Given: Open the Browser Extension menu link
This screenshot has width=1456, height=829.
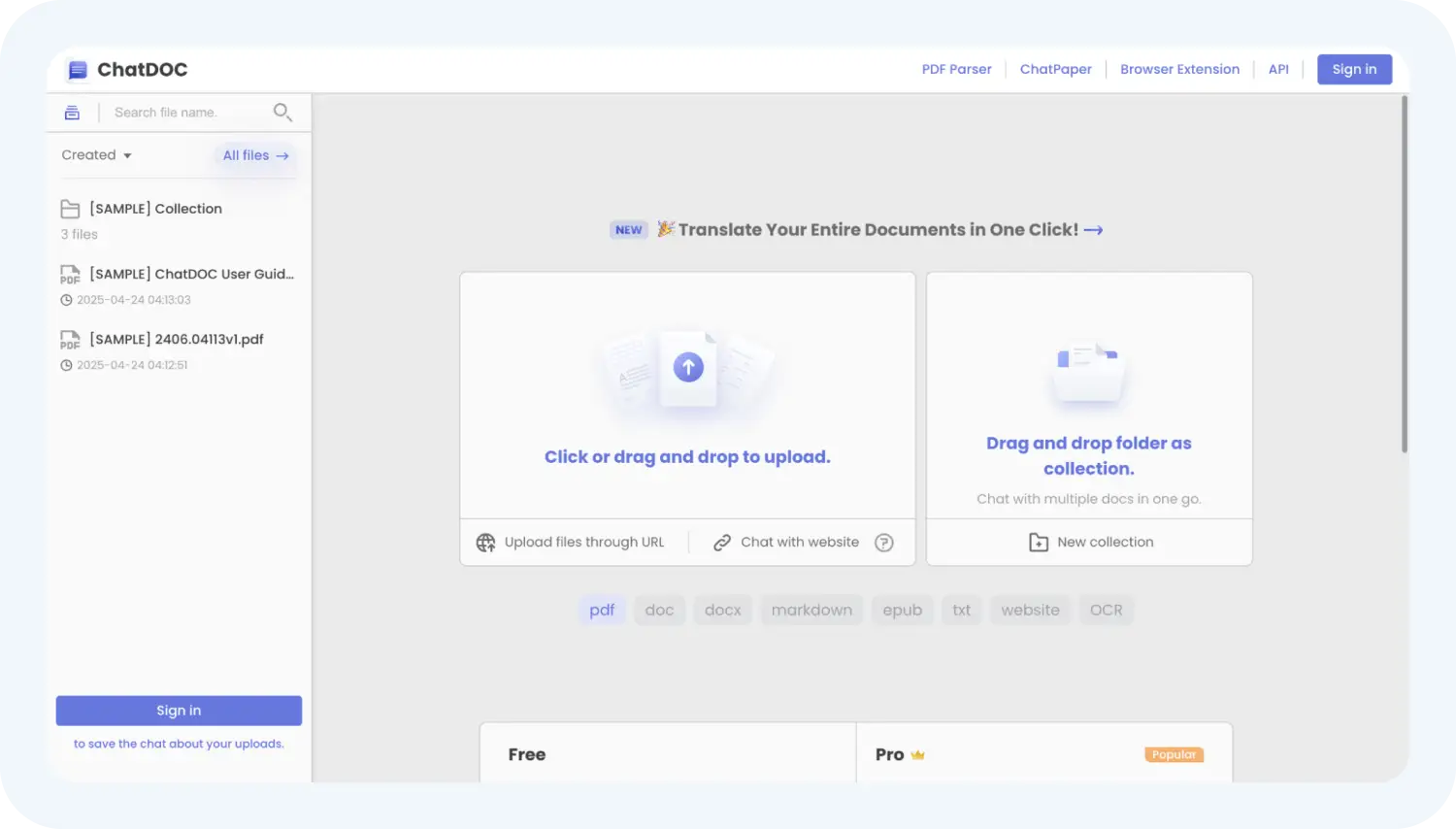Looking at the screenshot, I should coord(1179,69).
